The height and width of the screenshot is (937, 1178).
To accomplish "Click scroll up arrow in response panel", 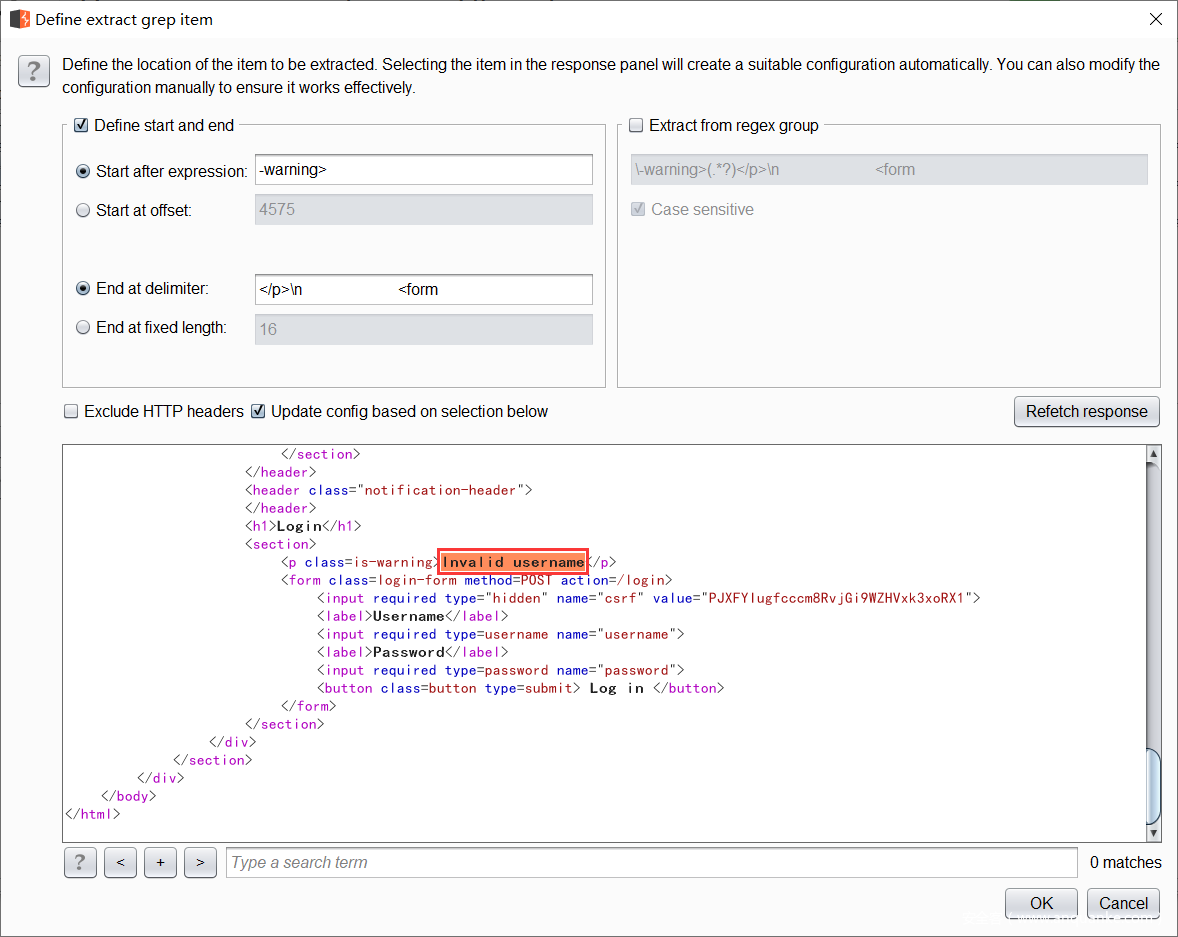I will (1153, 455).
